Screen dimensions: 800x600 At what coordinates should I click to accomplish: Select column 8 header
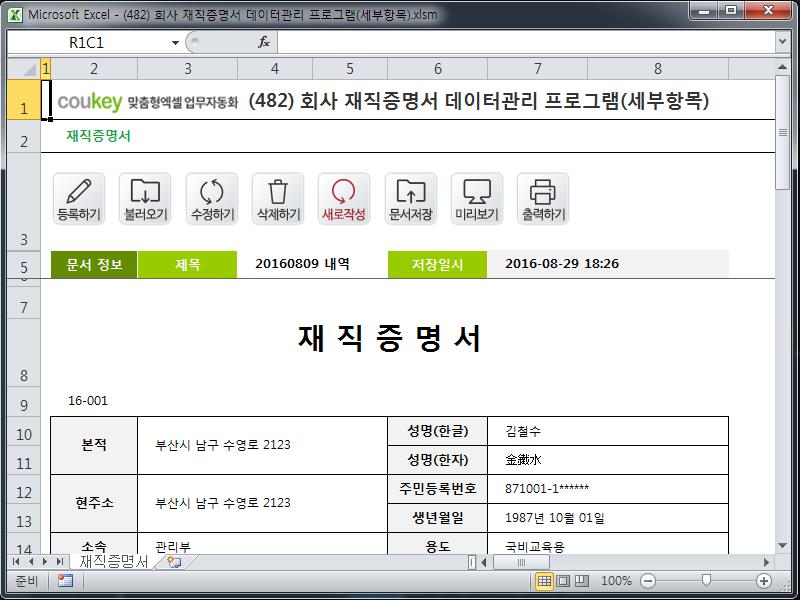pyautogui.click(x=658, y=69)
